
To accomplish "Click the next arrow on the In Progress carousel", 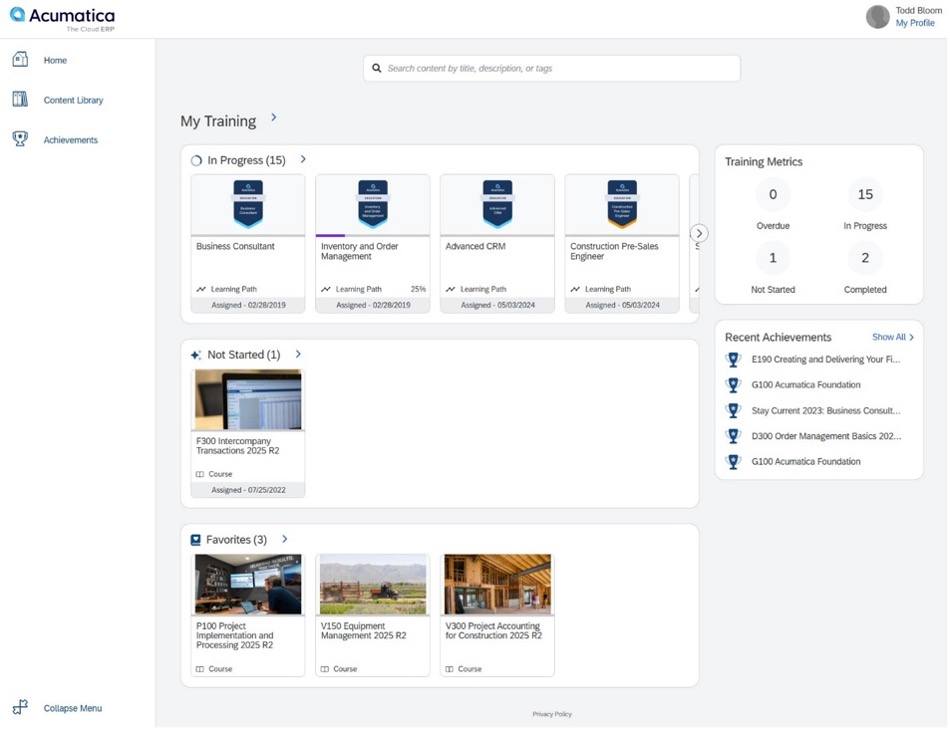I will (x=699, y=232).
